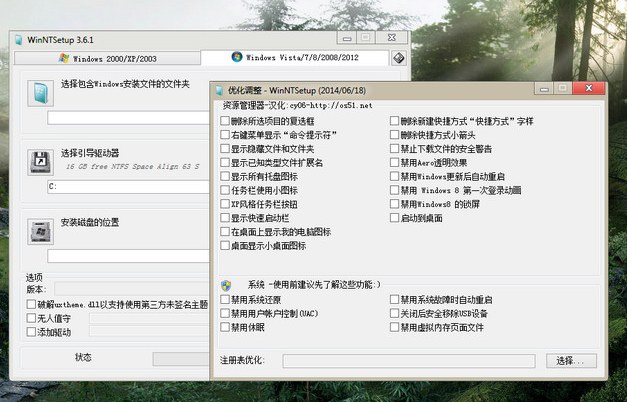627x402 pixels.
Task: Close the 优化调整 dialog
Action: tap(589, 88)
